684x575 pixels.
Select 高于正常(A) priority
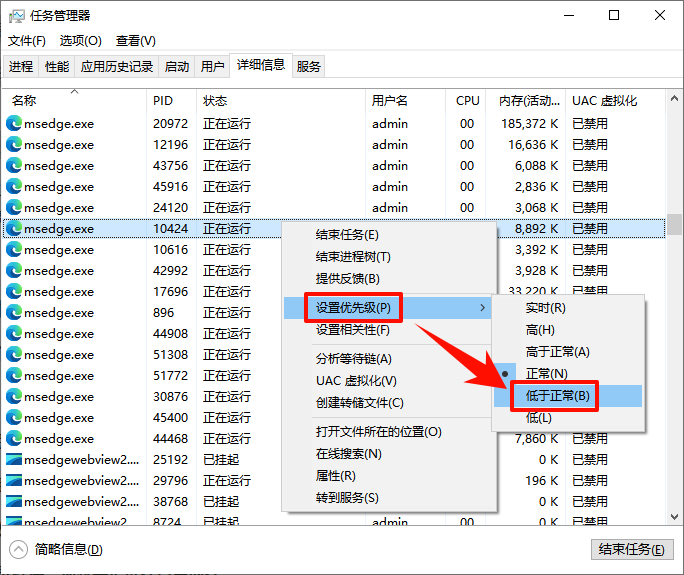[568, 352]
